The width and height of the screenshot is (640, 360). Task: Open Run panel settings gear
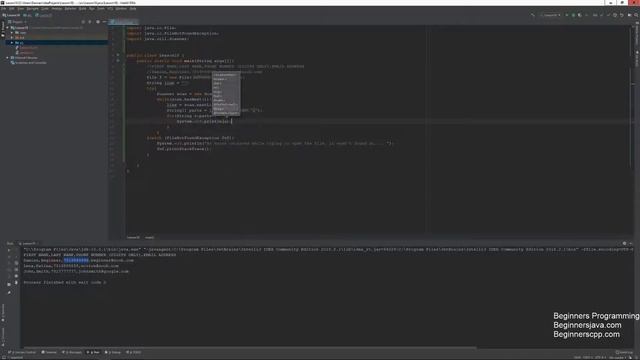[x=624, y=243]
